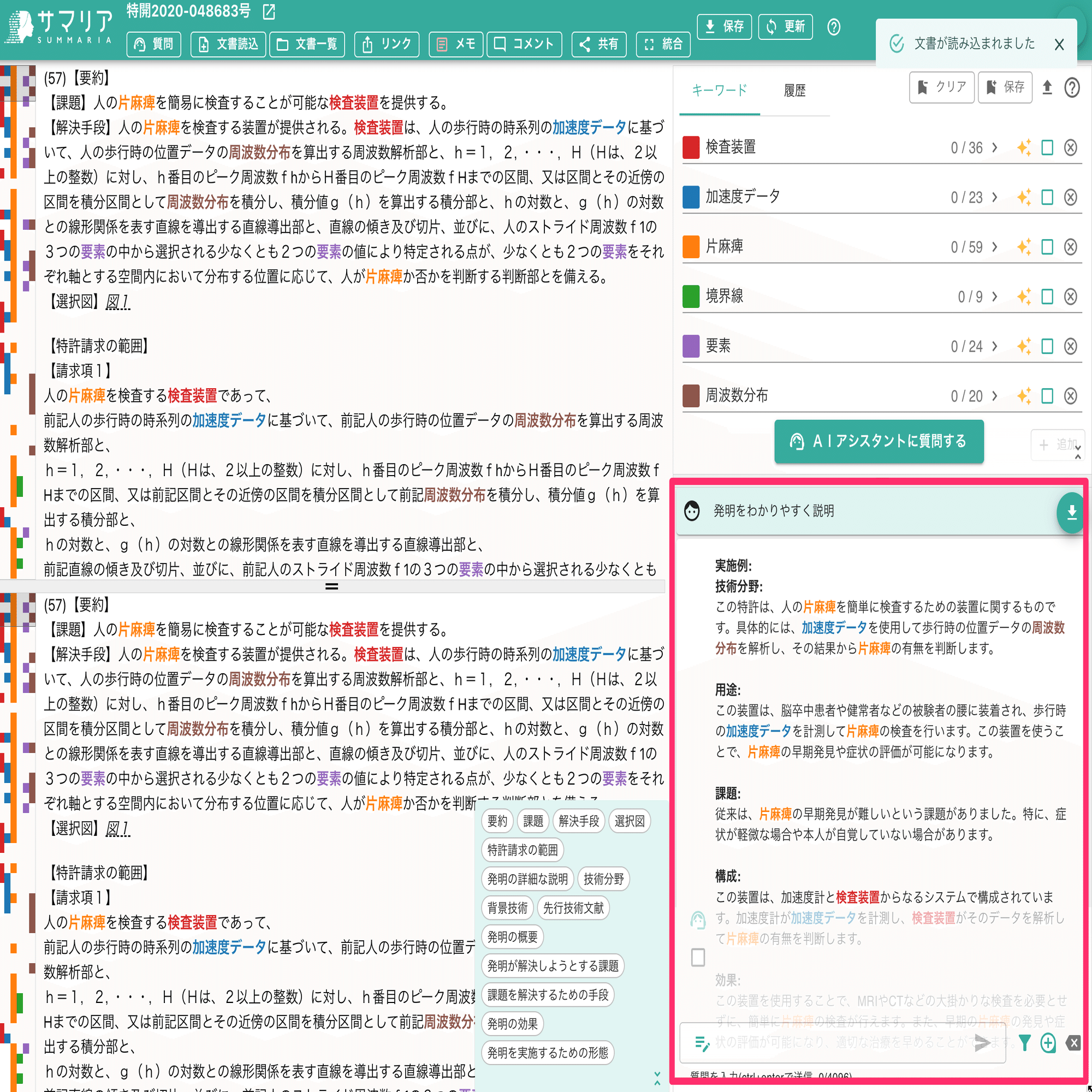Expand 要素 keyword chevron arrow
The height and width of the screenshot is (1092, 1092).
pos(995,346)
